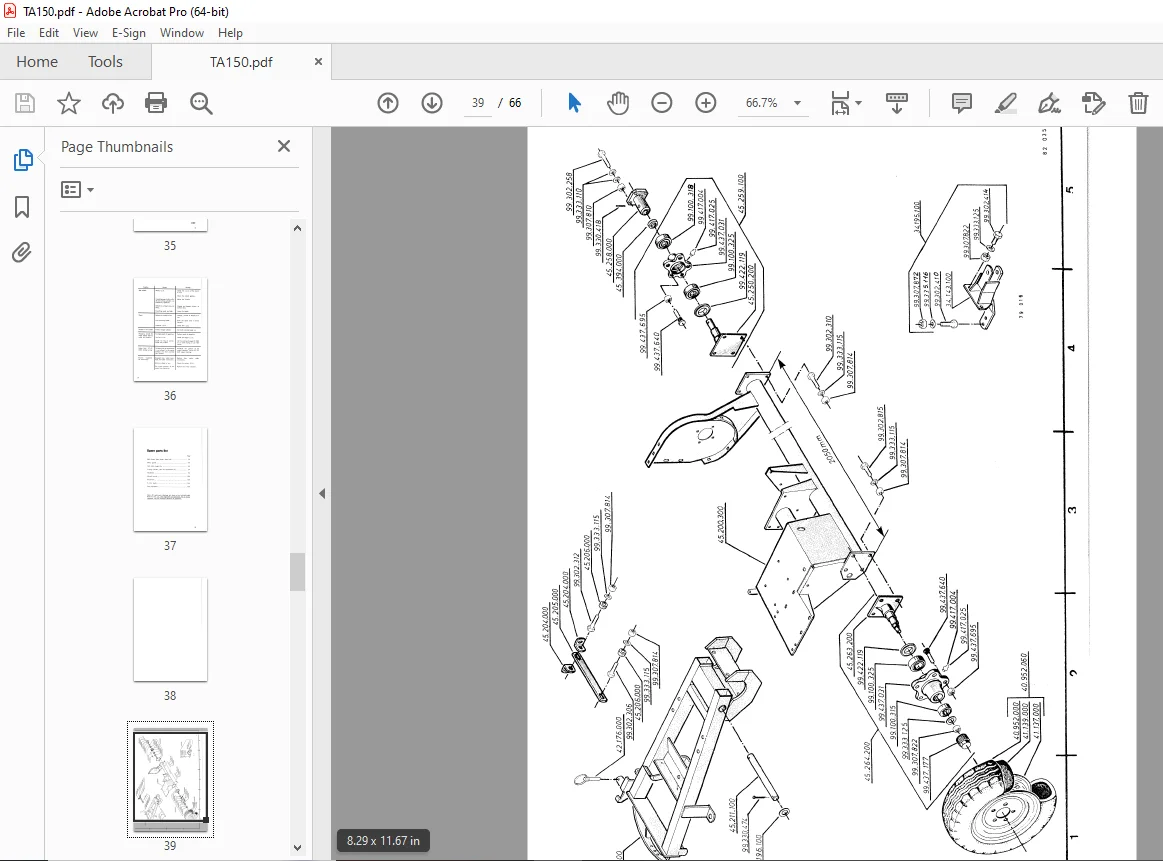
Task: Print the document with the printer icon
Action: coord(156,103)
